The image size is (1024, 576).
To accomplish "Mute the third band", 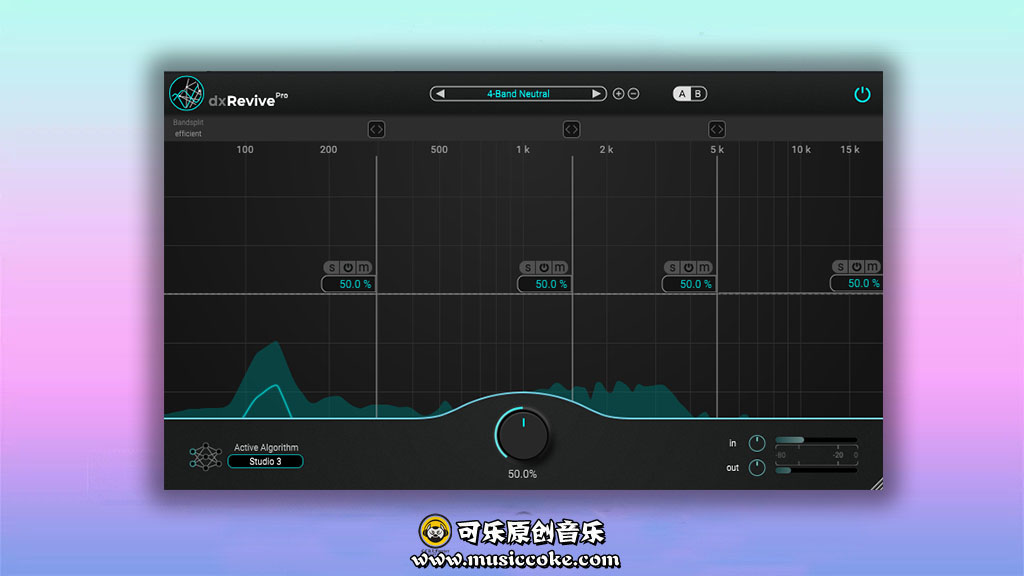I will tap(704, 268).
